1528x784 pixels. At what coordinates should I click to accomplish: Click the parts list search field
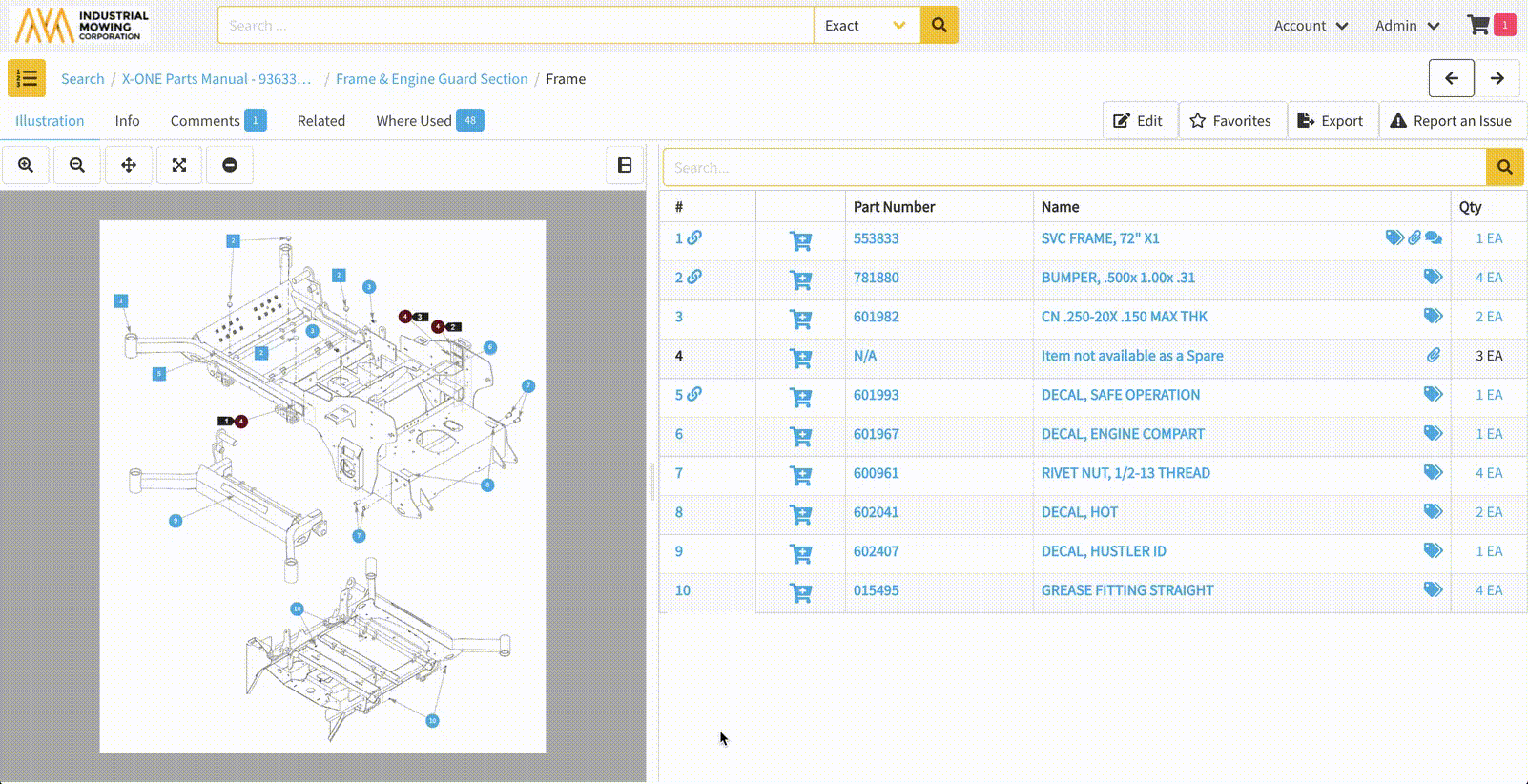(x=1074, y=168)
